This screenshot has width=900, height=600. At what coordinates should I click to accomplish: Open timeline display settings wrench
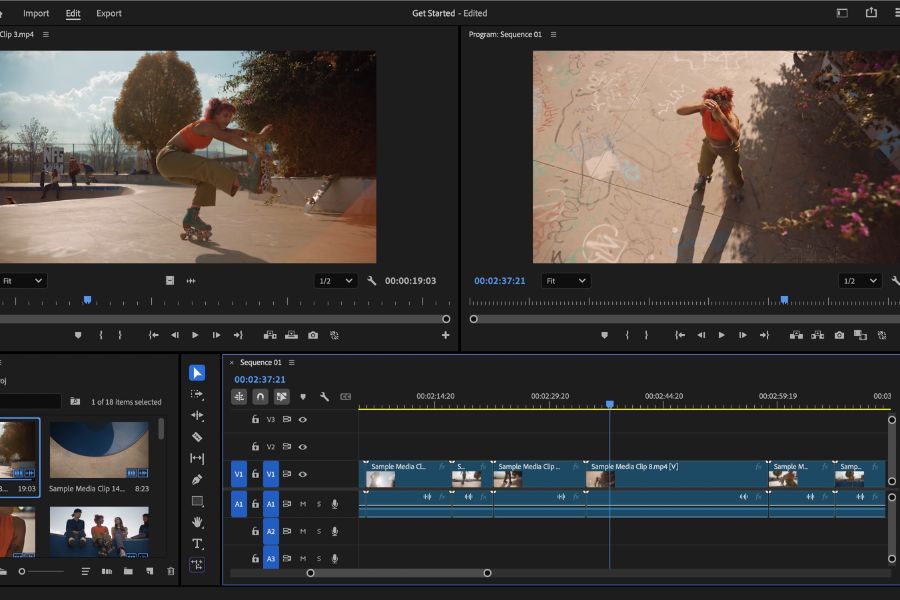pyautogui.click(x=324, y=397)
